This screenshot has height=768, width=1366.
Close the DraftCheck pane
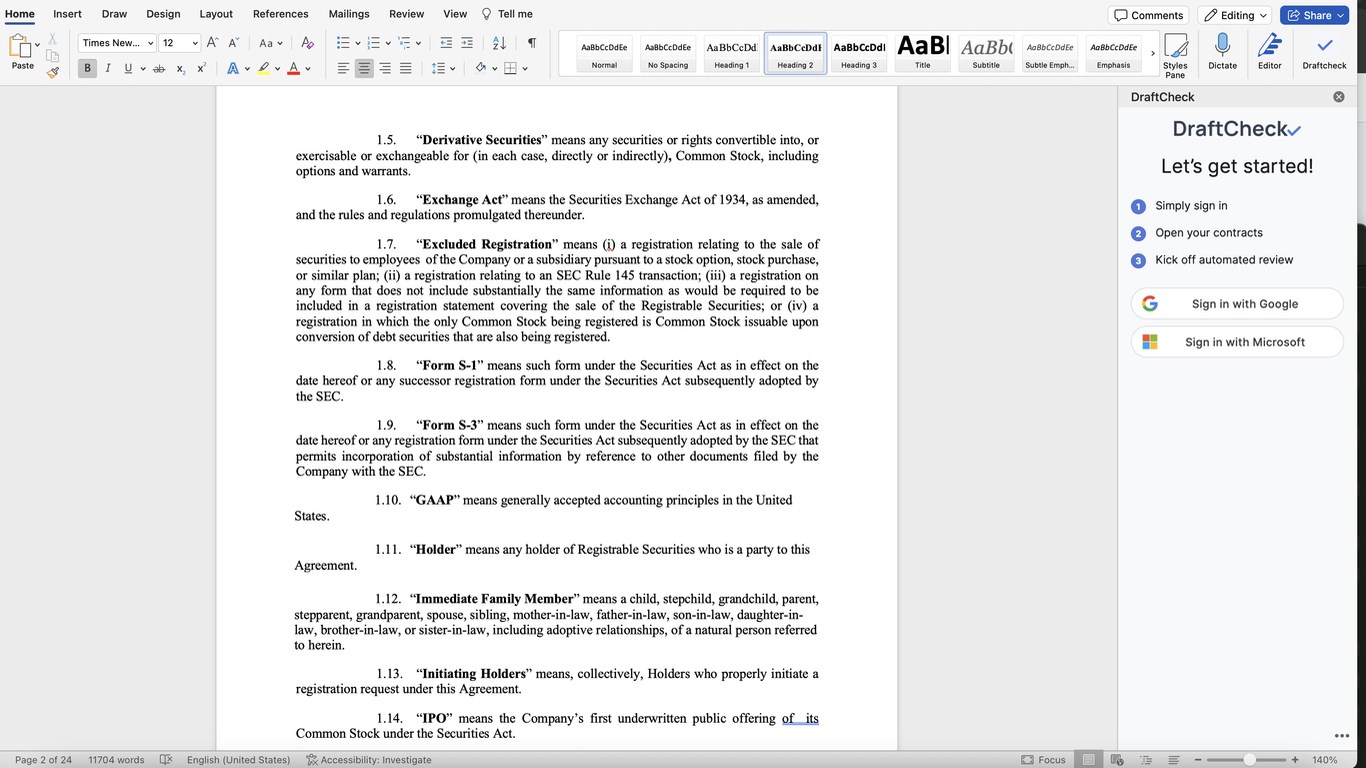(x=1339, y=97)
